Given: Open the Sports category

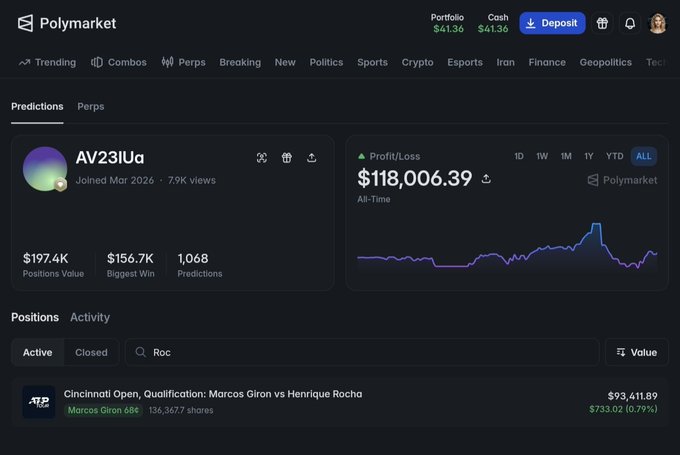Looking at the screenshot, I should (373, 62).
